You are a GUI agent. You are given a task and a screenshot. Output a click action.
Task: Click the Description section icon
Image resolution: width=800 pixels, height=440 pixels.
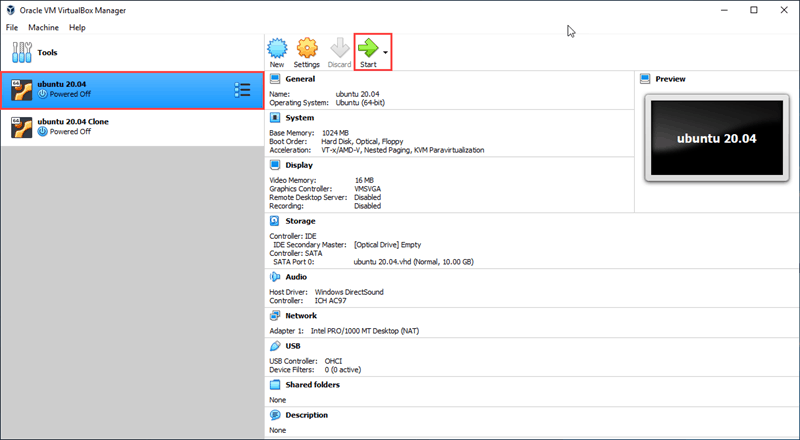point(275,414)
